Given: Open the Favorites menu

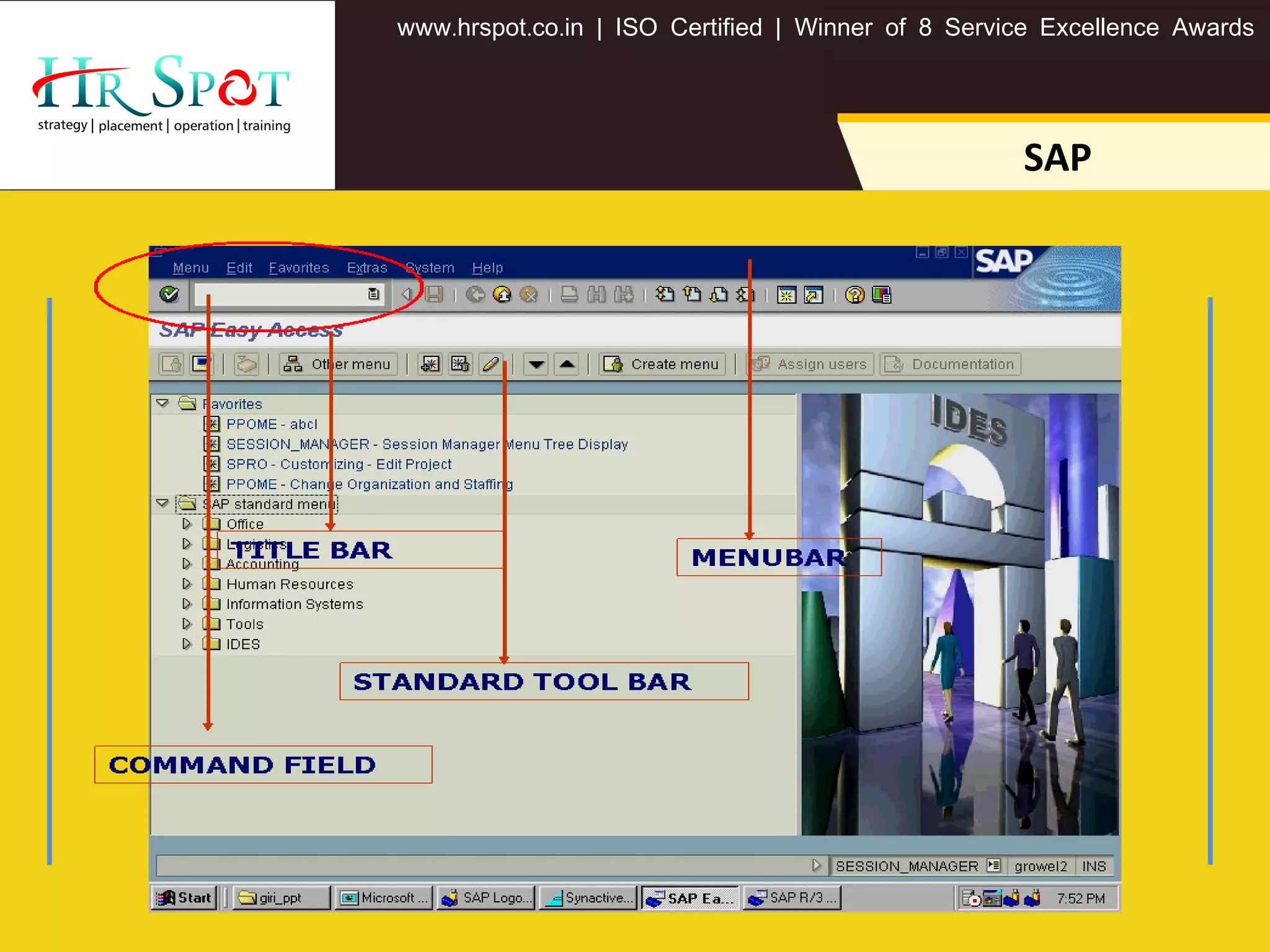Looking at the screenshot, I should pyautogui.click(x=299, y=268).
